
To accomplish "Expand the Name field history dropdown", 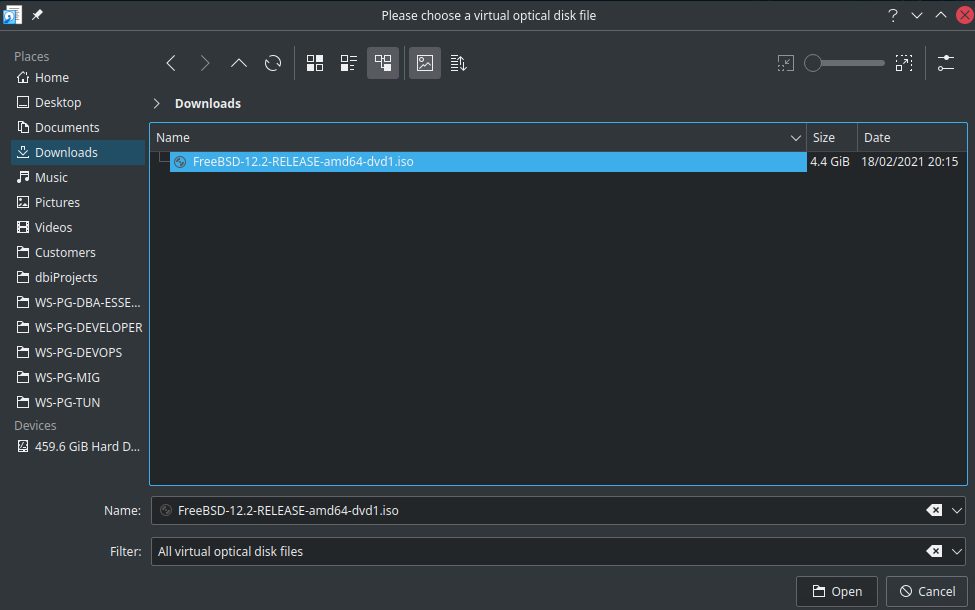I will click(x=956, y=511).
